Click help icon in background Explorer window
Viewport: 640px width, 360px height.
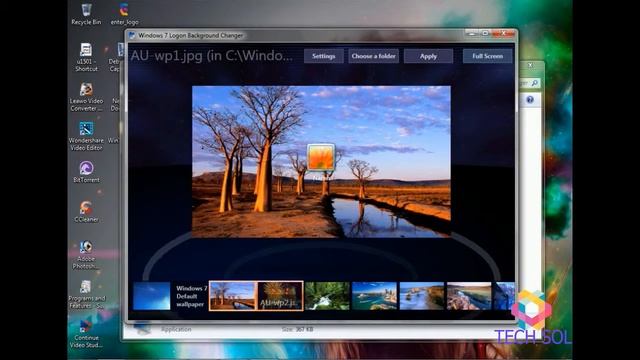pyautogui.click(x=530, y=100)
